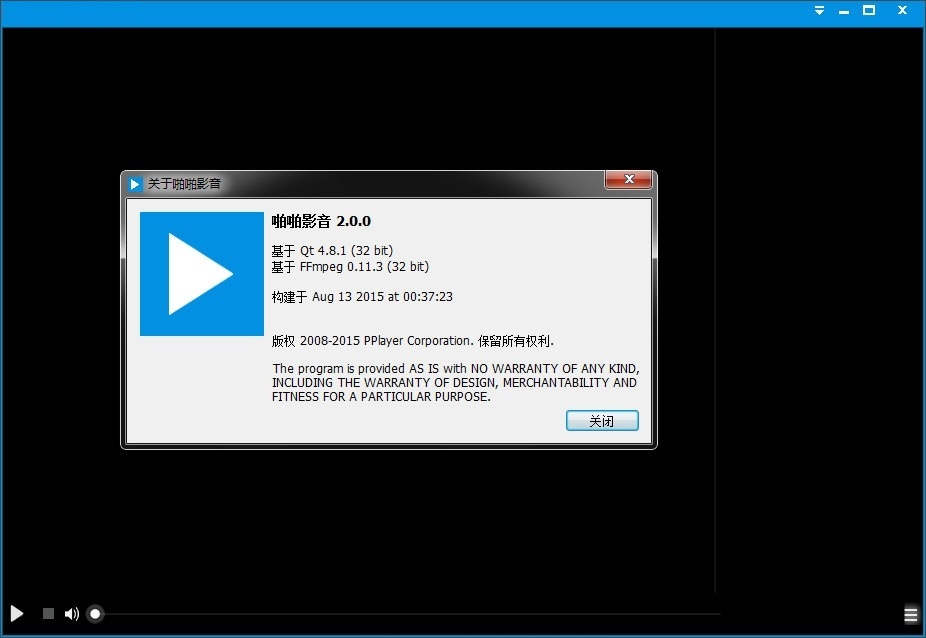Click the small player icon in dialog title bar
The image size is (926, 638).
point(135,184)
